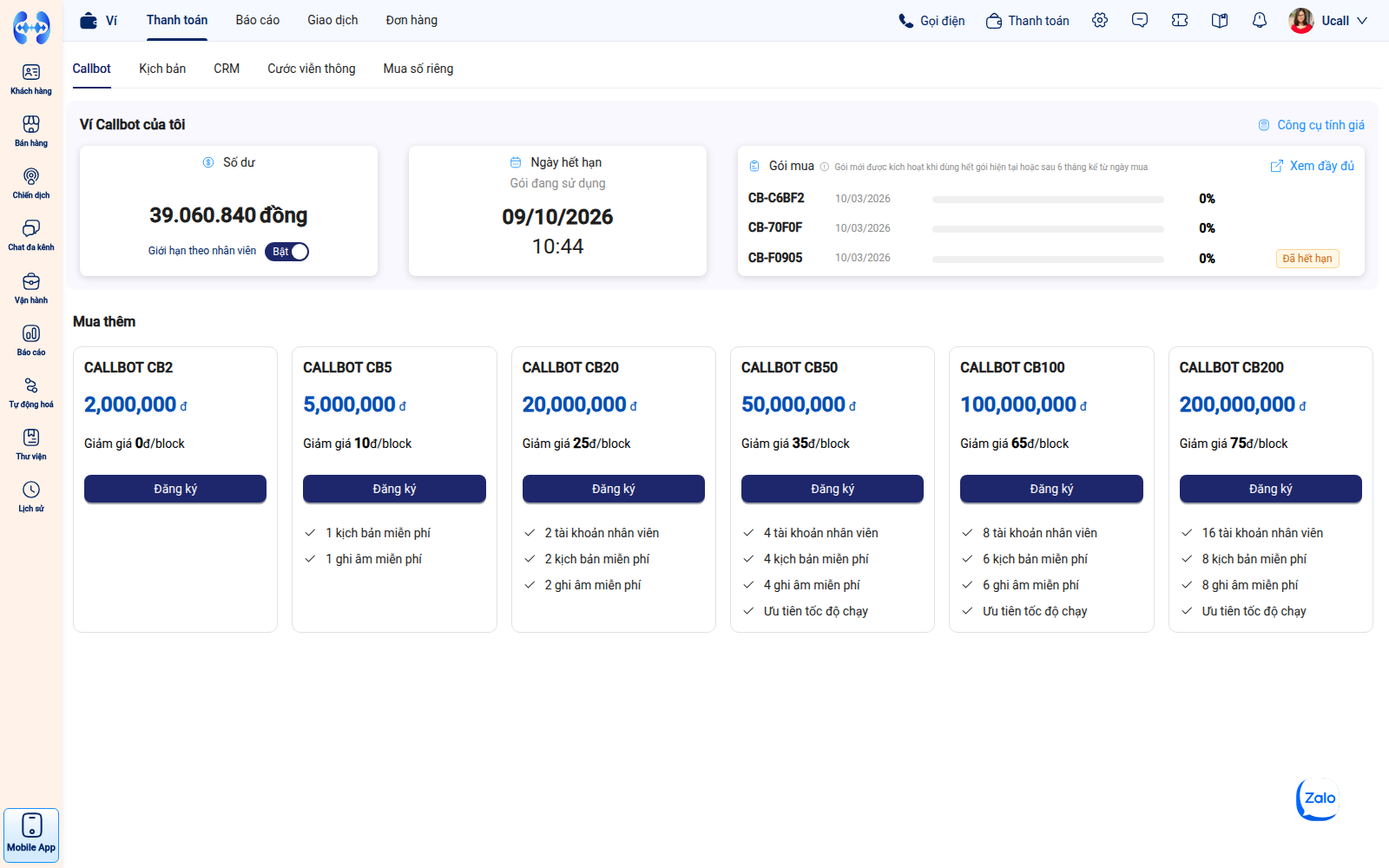Click the info icon next to Gói mua

(825, 167)
